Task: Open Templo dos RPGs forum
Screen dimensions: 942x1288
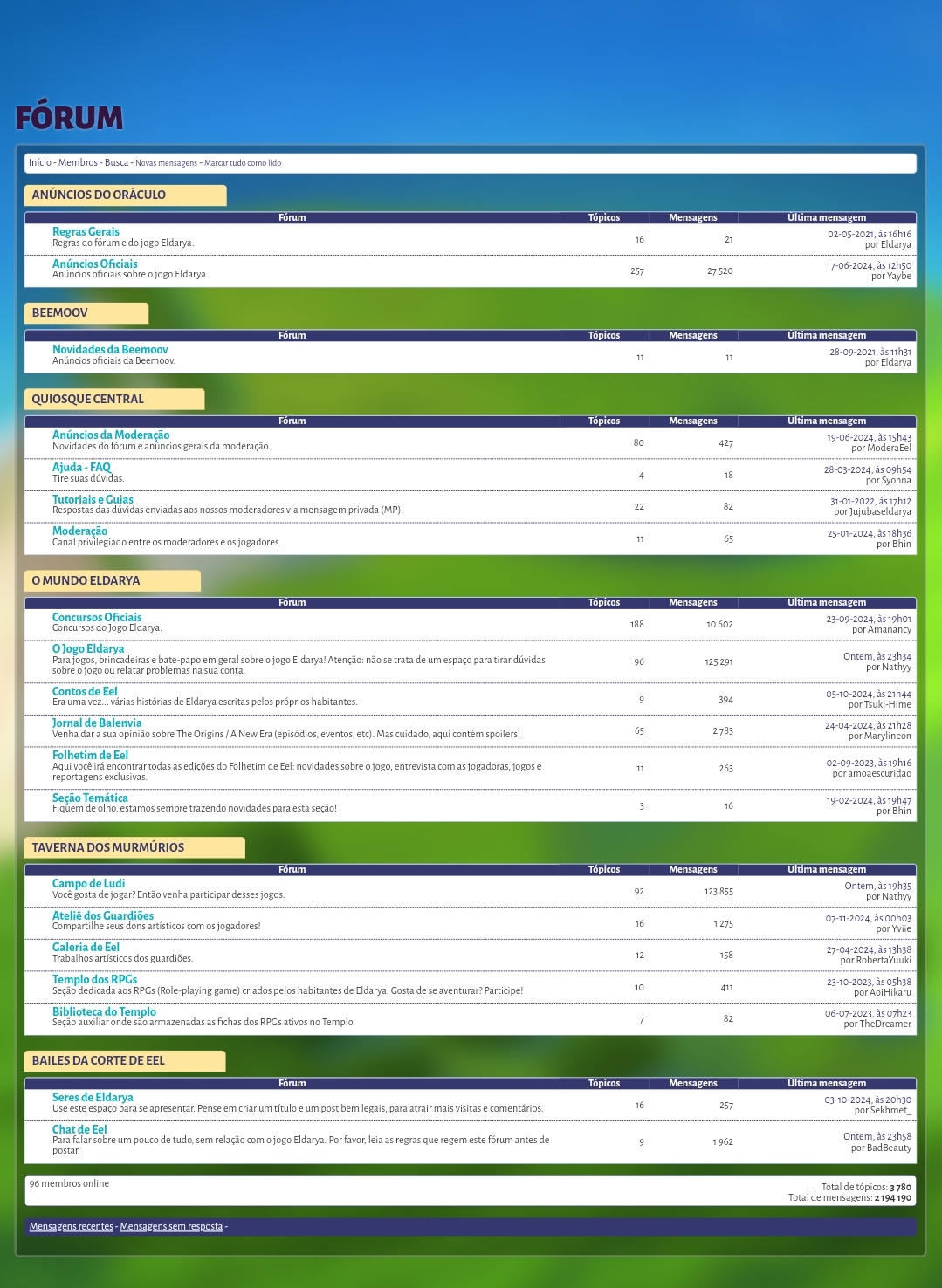Action: 94,979
